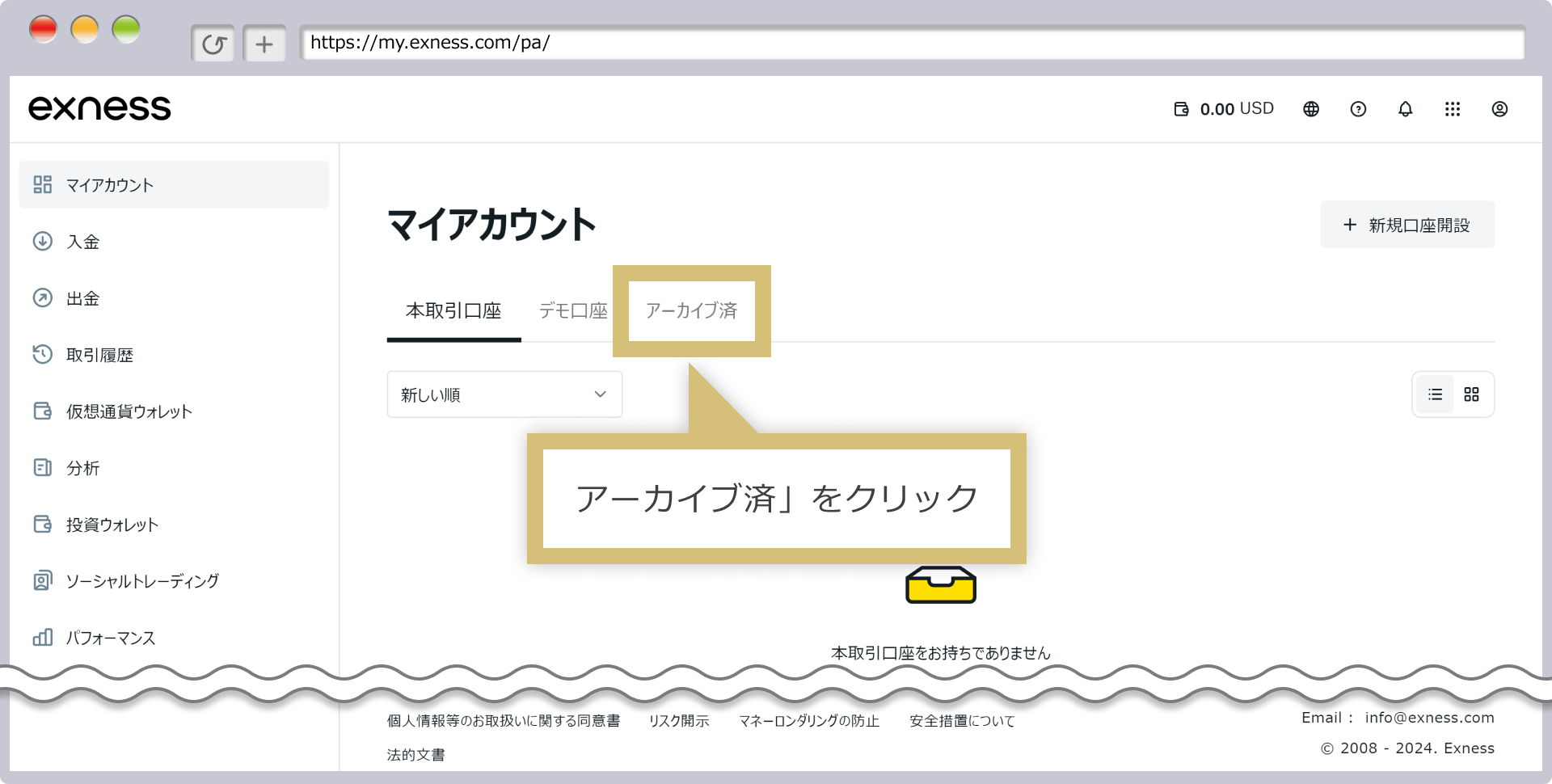
Task: Open the 新しい順 sort dropdown
Action: tap(504, 394)
